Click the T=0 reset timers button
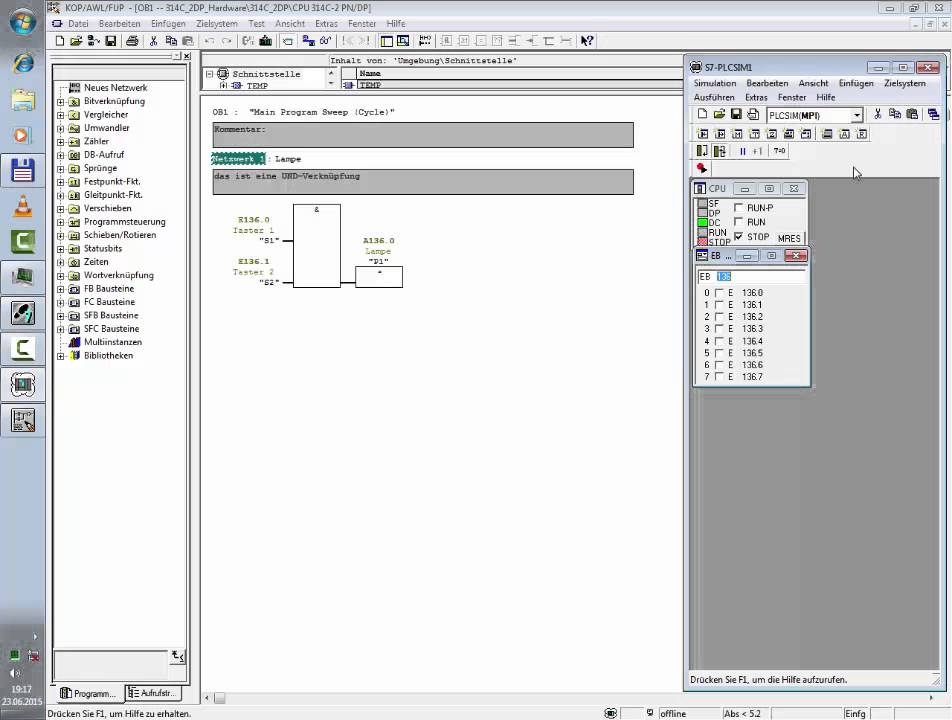The width and height of the screenshot is (952, 720). click(x=780, y=151)
